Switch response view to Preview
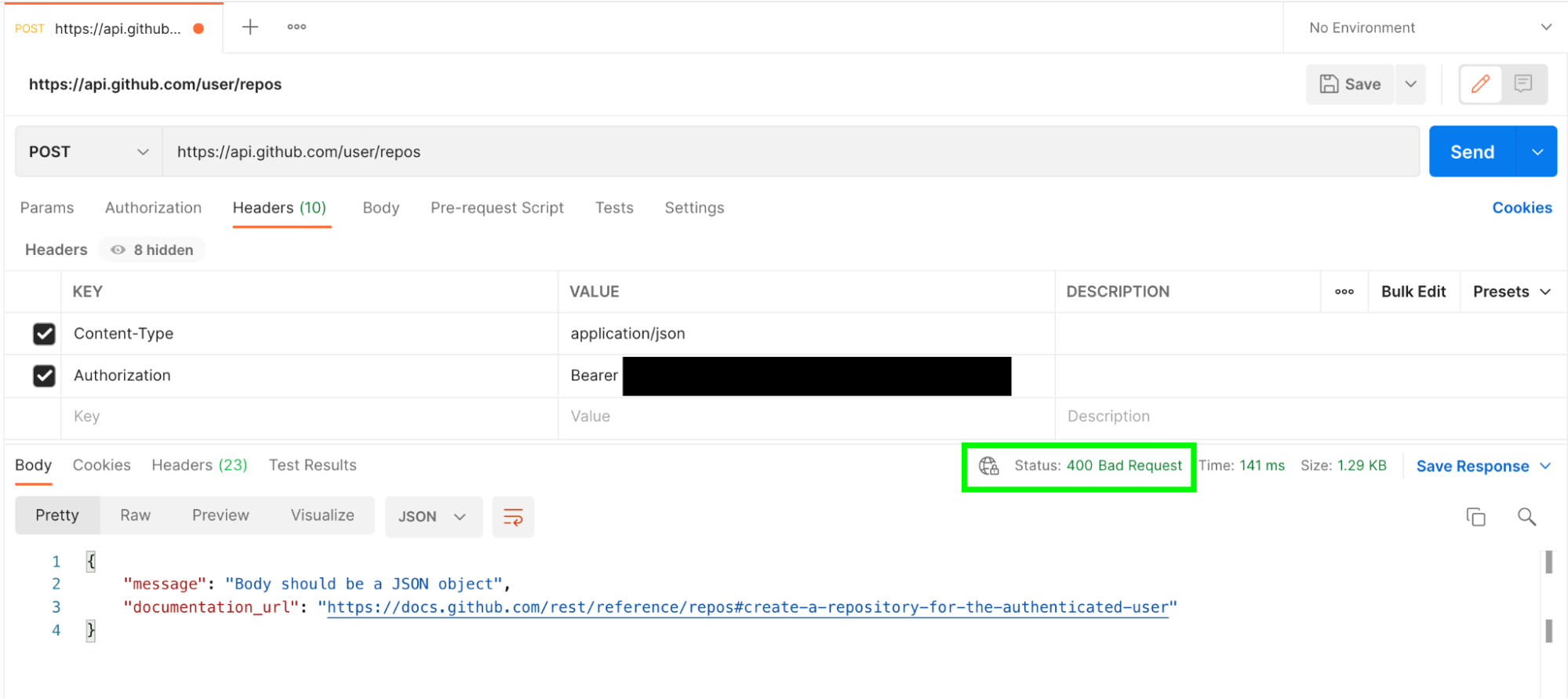 point(220,515)
